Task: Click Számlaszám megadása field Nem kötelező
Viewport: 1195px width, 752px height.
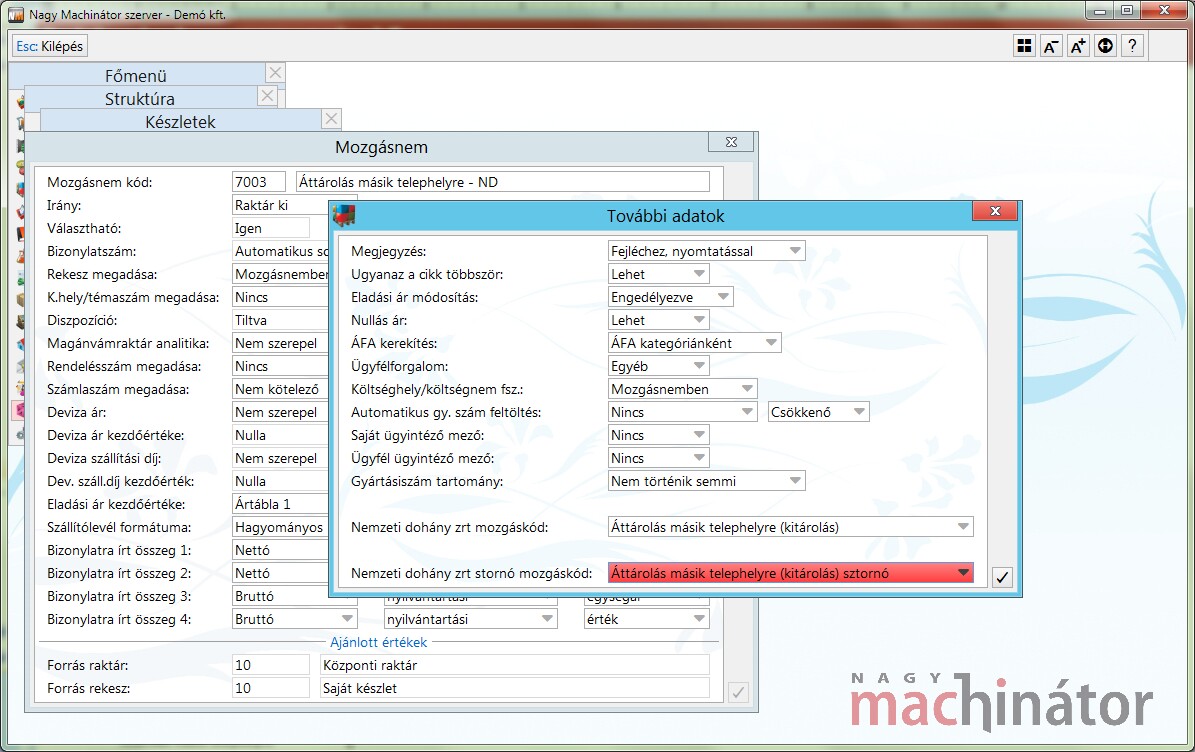Action: tap(280, 389)
